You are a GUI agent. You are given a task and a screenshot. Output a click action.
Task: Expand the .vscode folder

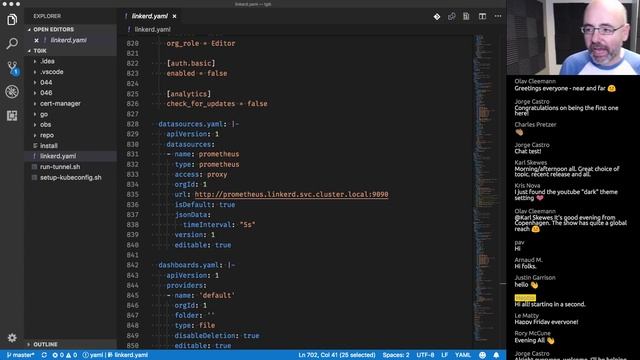(x=51, y=72)
